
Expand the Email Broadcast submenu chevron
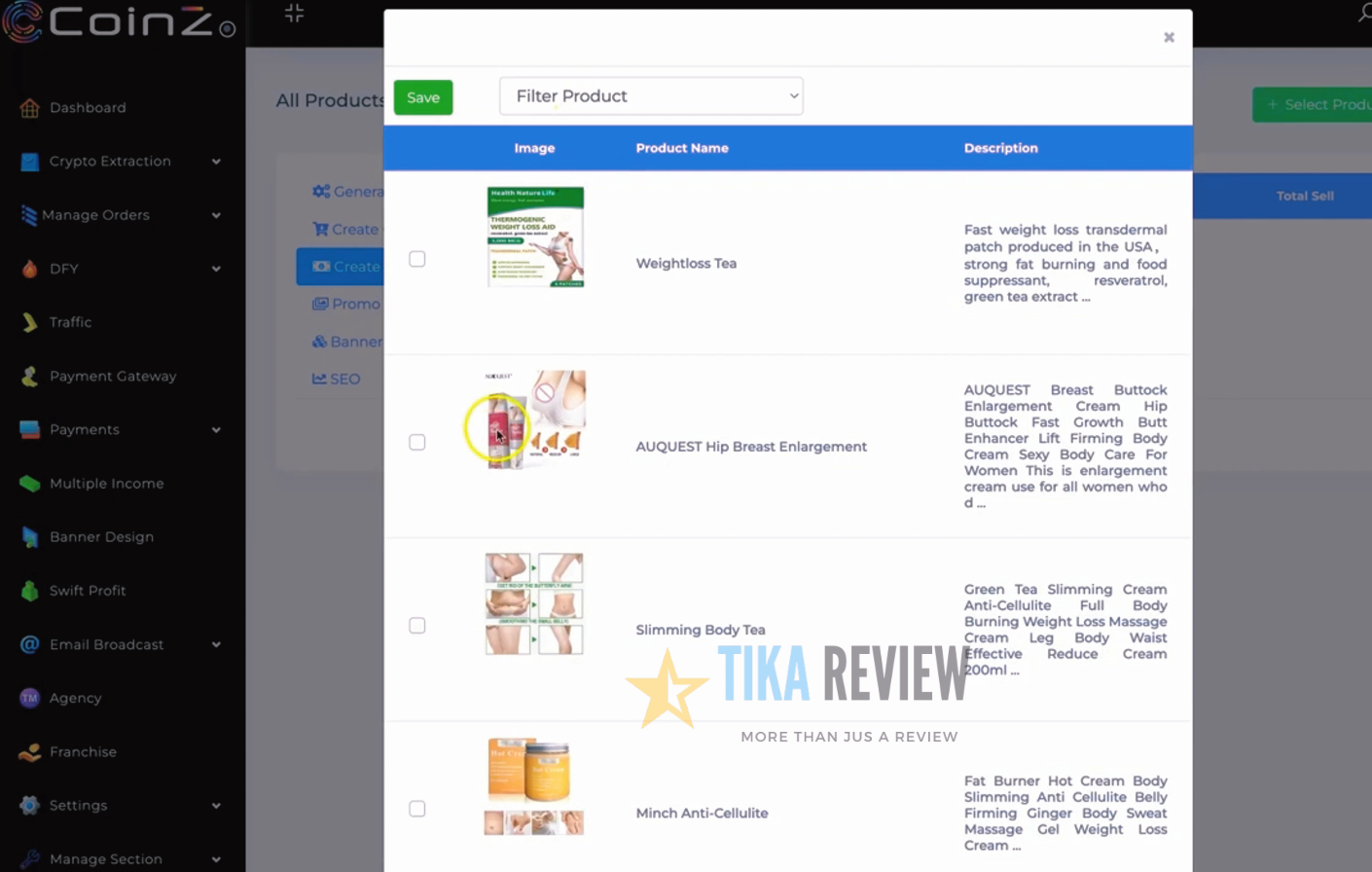[216, 644]
